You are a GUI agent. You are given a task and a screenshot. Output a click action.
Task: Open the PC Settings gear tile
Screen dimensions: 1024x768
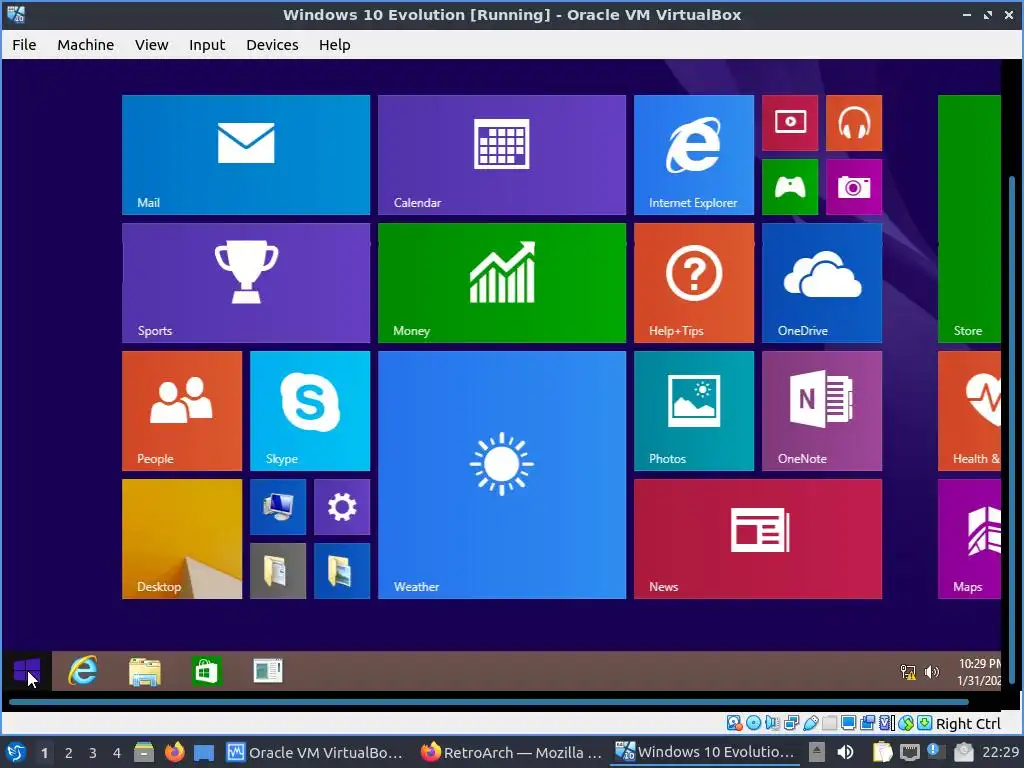click(x=342, y=507)
